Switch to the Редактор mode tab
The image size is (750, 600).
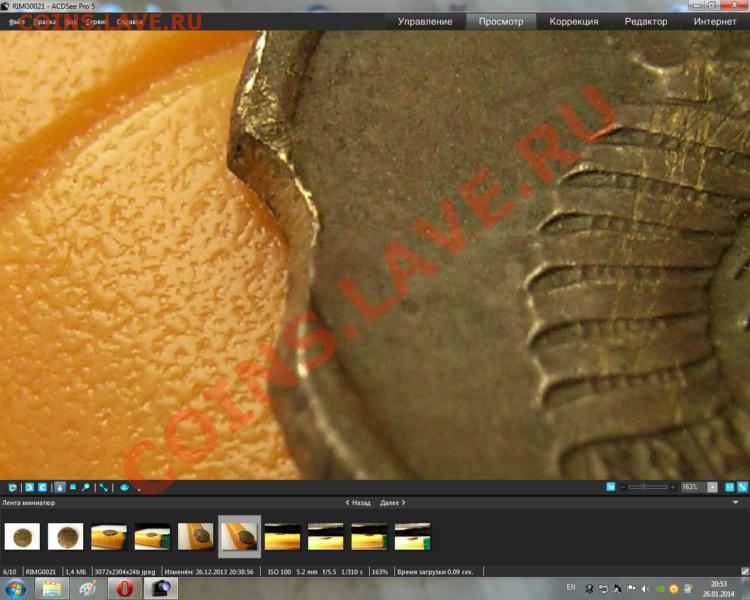click(646, 22)
